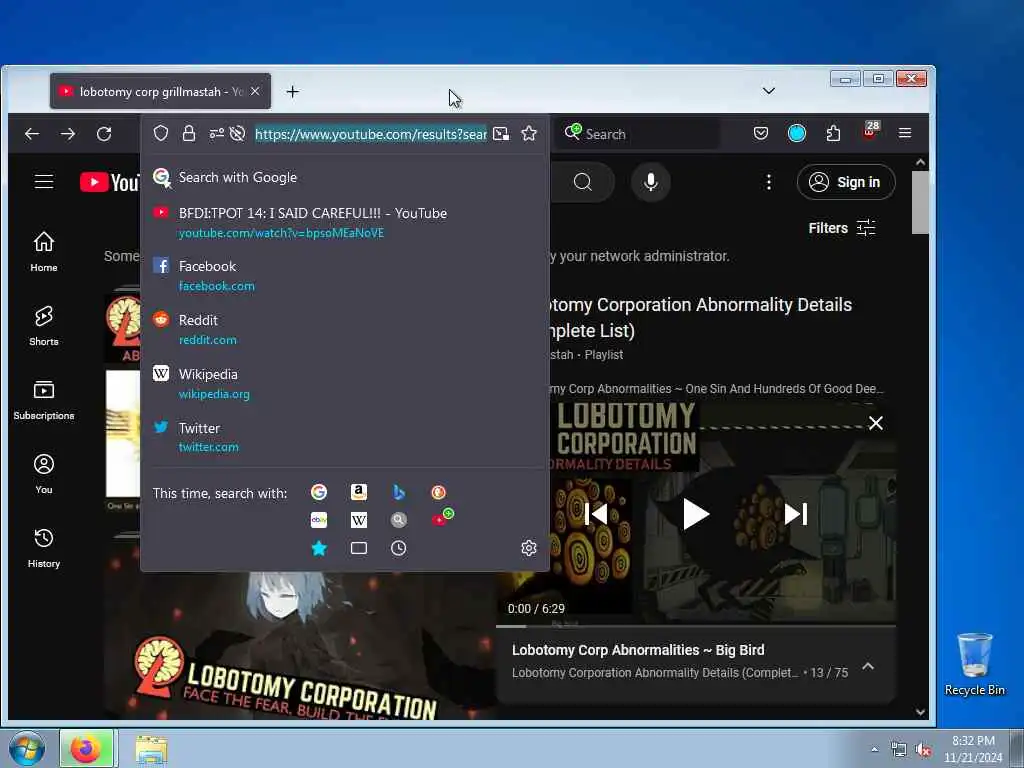Open the You section

44,473
